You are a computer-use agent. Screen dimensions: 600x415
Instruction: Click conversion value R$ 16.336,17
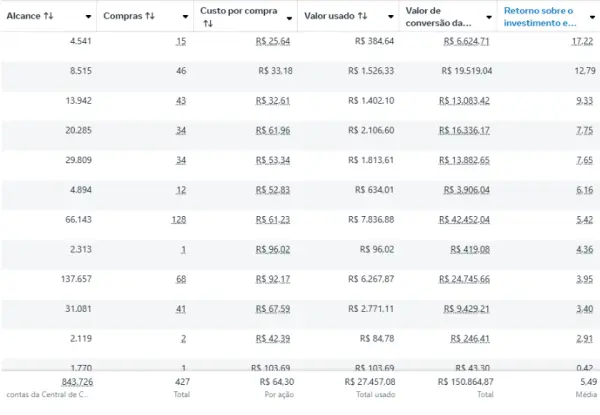464,131
